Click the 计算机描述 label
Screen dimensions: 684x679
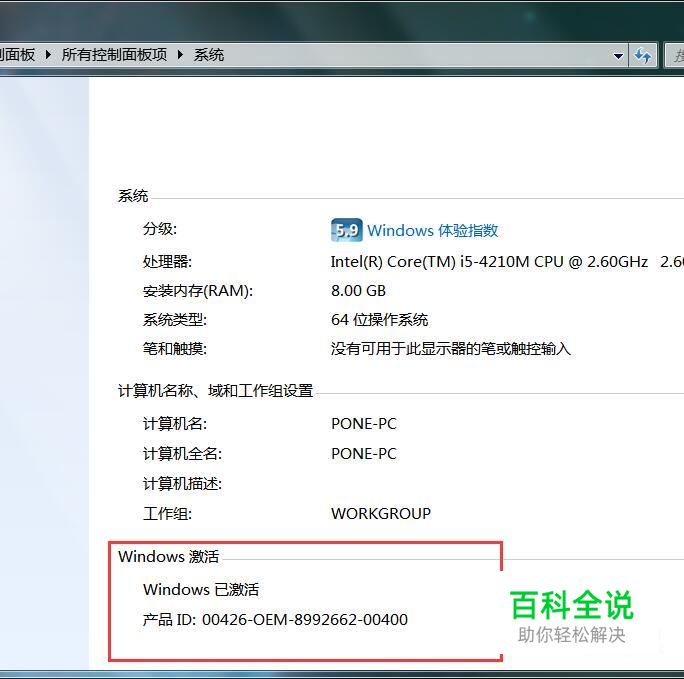182,483
